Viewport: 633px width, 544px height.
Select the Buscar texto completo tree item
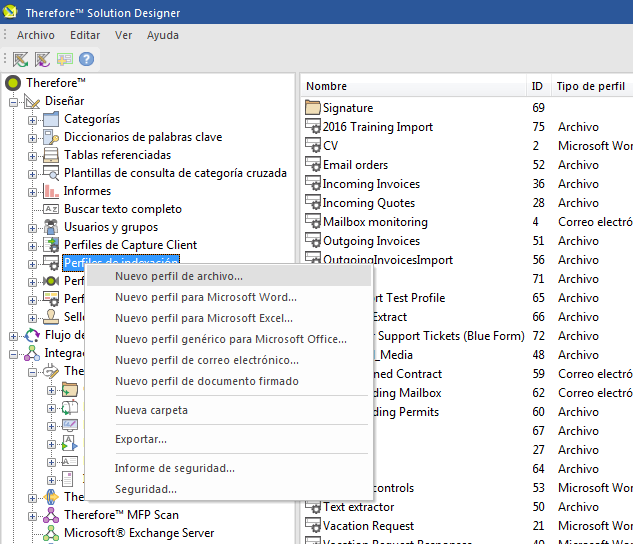tap(123, 209)
